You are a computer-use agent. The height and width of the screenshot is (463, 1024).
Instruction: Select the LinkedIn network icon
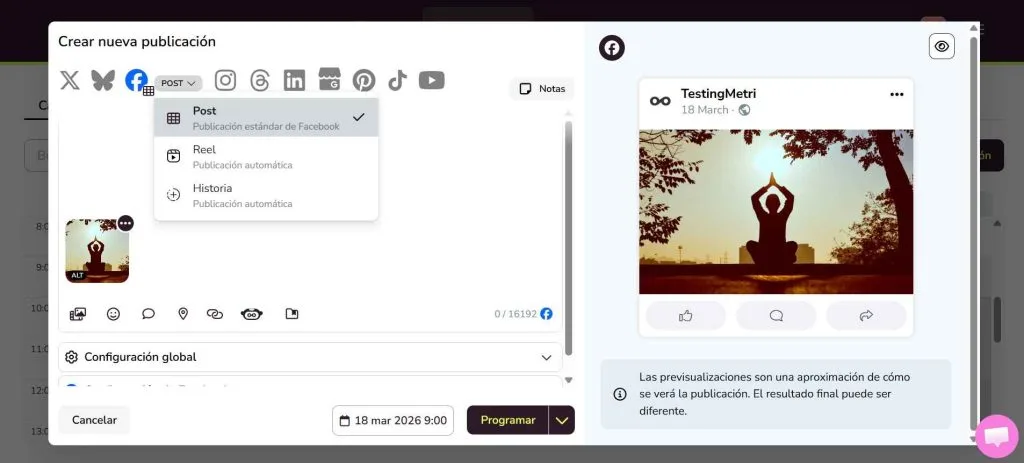coord(295,80)
